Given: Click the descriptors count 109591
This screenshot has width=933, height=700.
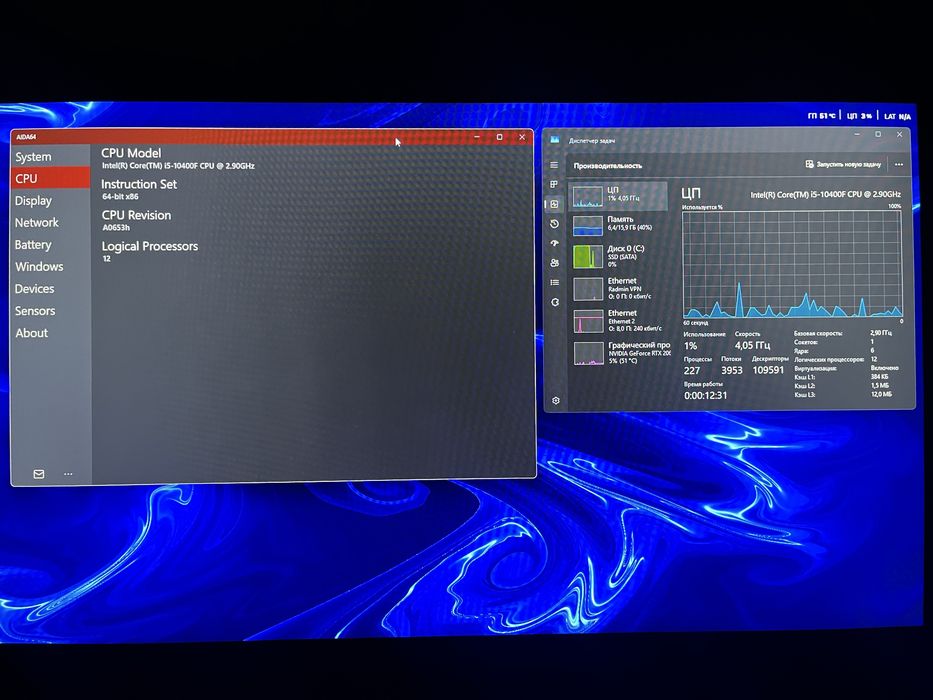Looking at the screenshot, I should point(768,370).
